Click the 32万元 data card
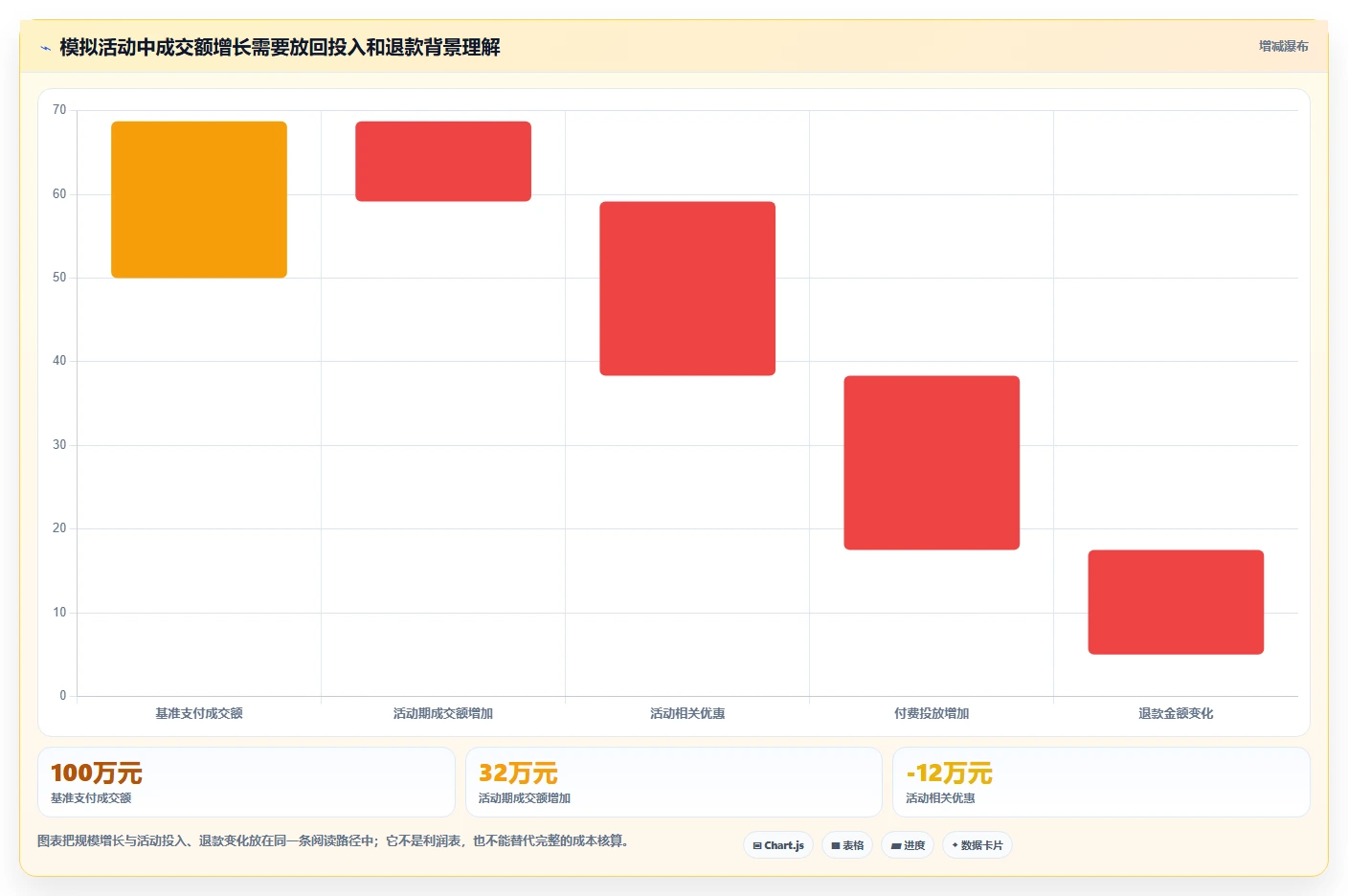1348x896 pixels. pyautogui.click(x=674, y=782)
